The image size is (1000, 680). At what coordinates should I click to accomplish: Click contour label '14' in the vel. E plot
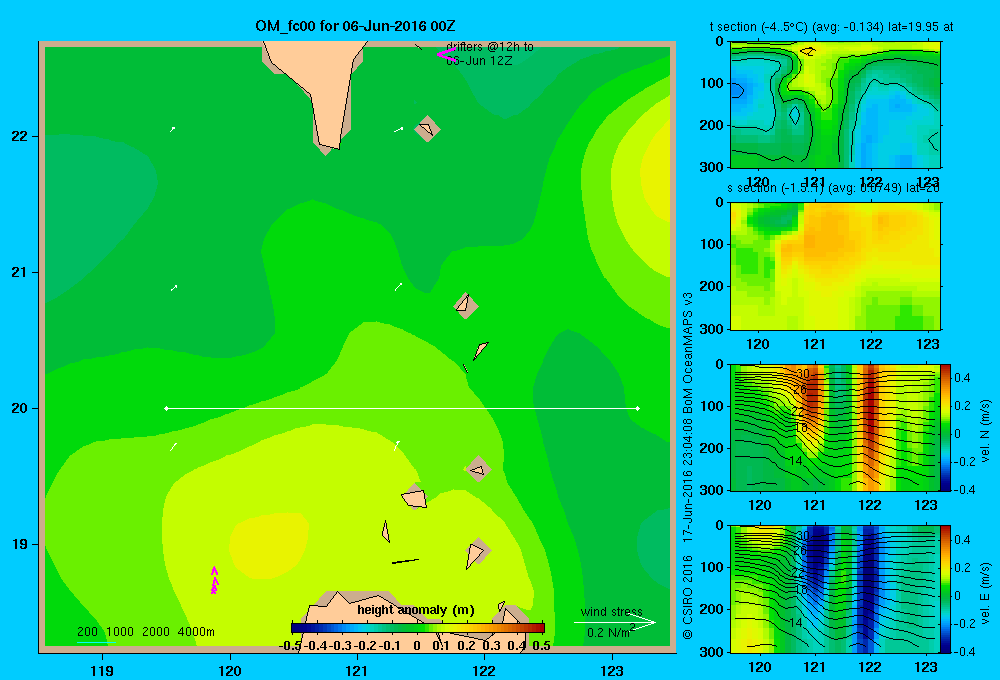(x=795, y=622)
